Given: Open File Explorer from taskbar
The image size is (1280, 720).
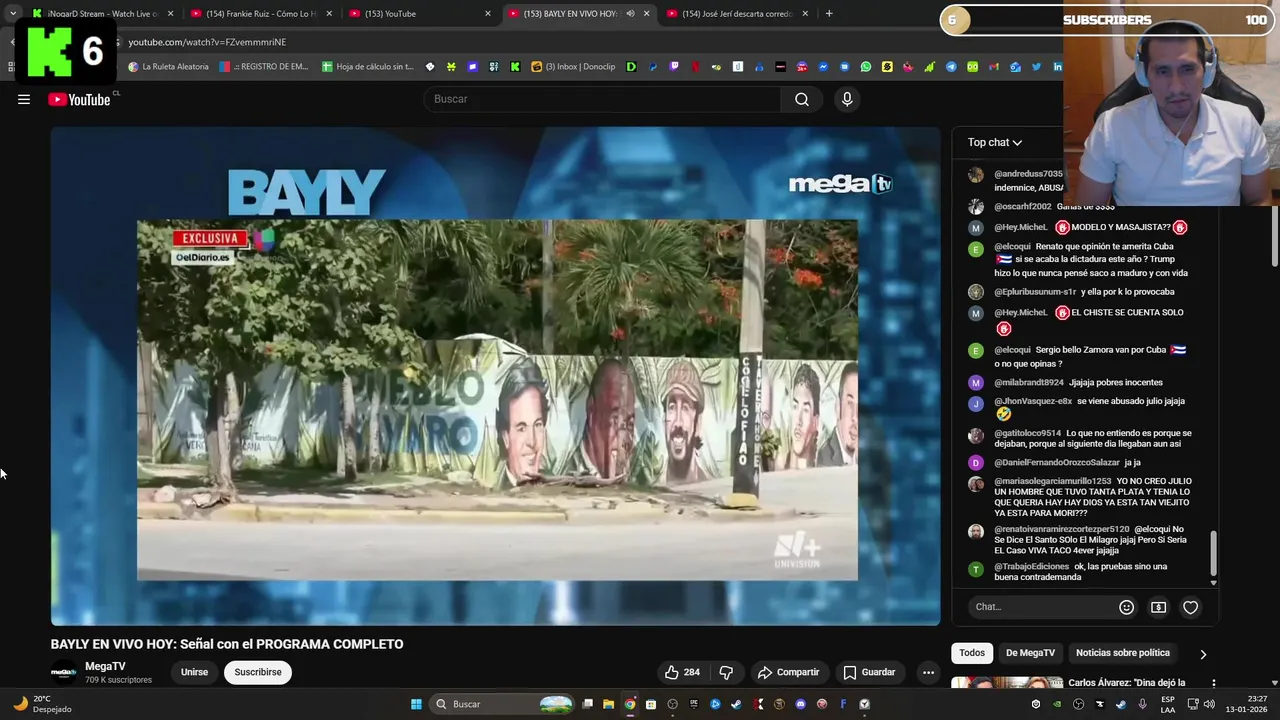Looking at the screenshot, I should pyautogui.click(x=608, y=704).
